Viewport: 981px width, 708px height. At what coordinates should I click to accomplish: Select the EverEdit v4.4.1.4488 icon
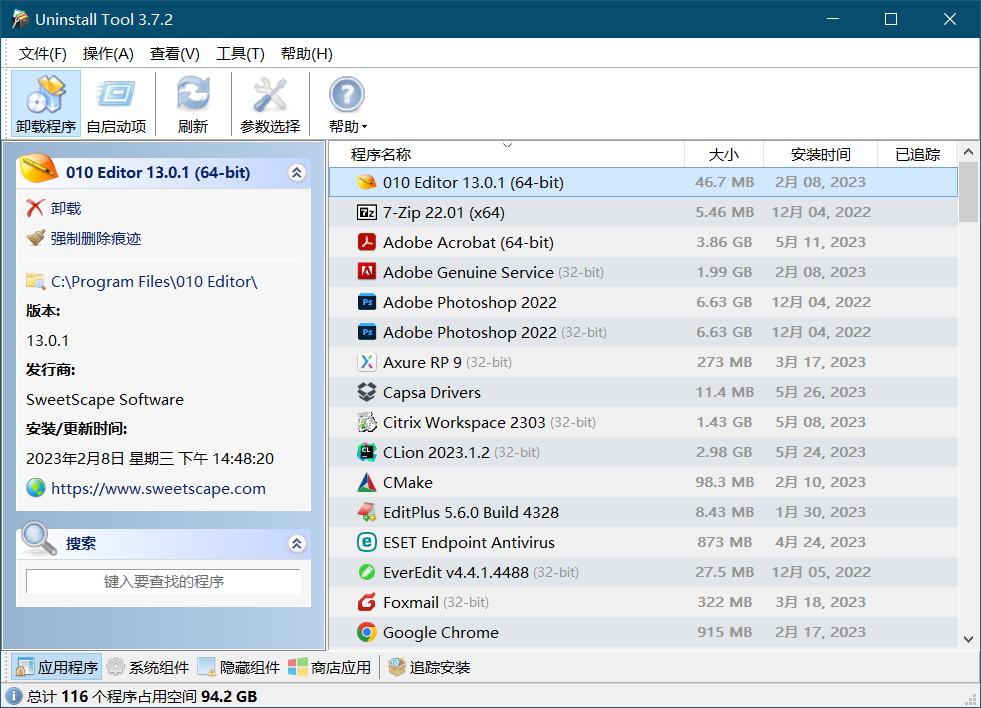pos(367,572)
